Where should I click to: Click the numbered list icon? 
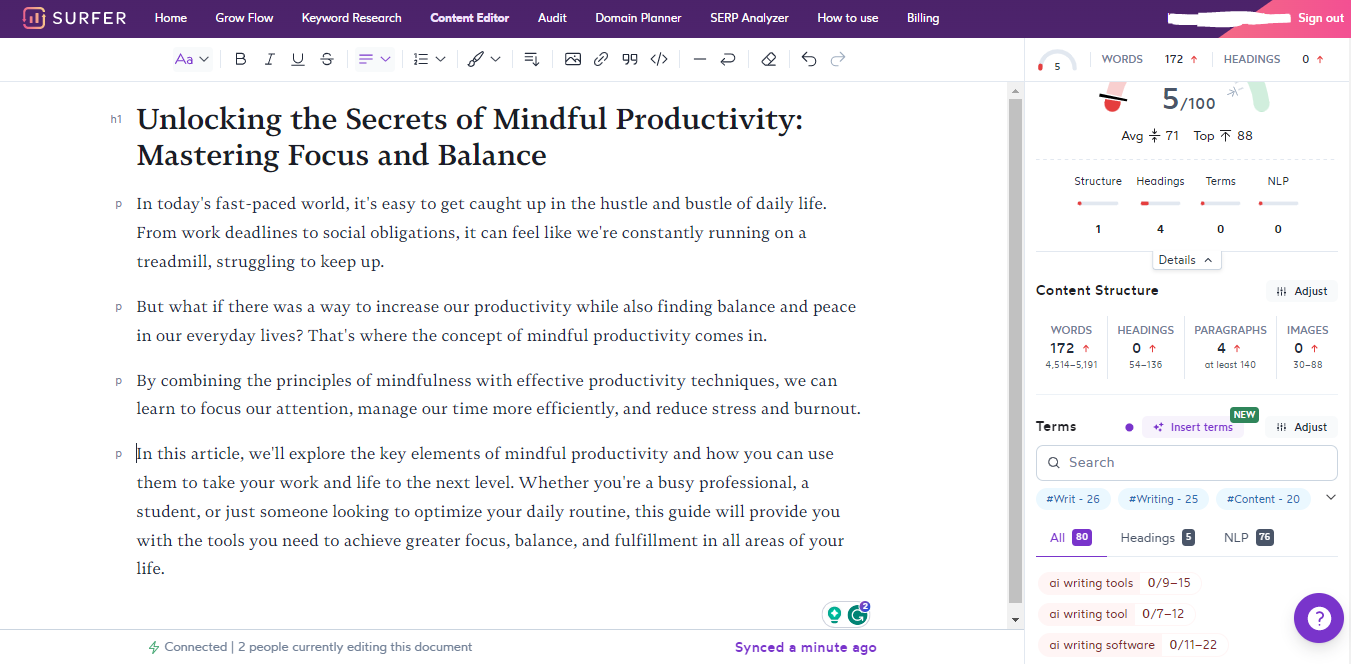point(421,59)
